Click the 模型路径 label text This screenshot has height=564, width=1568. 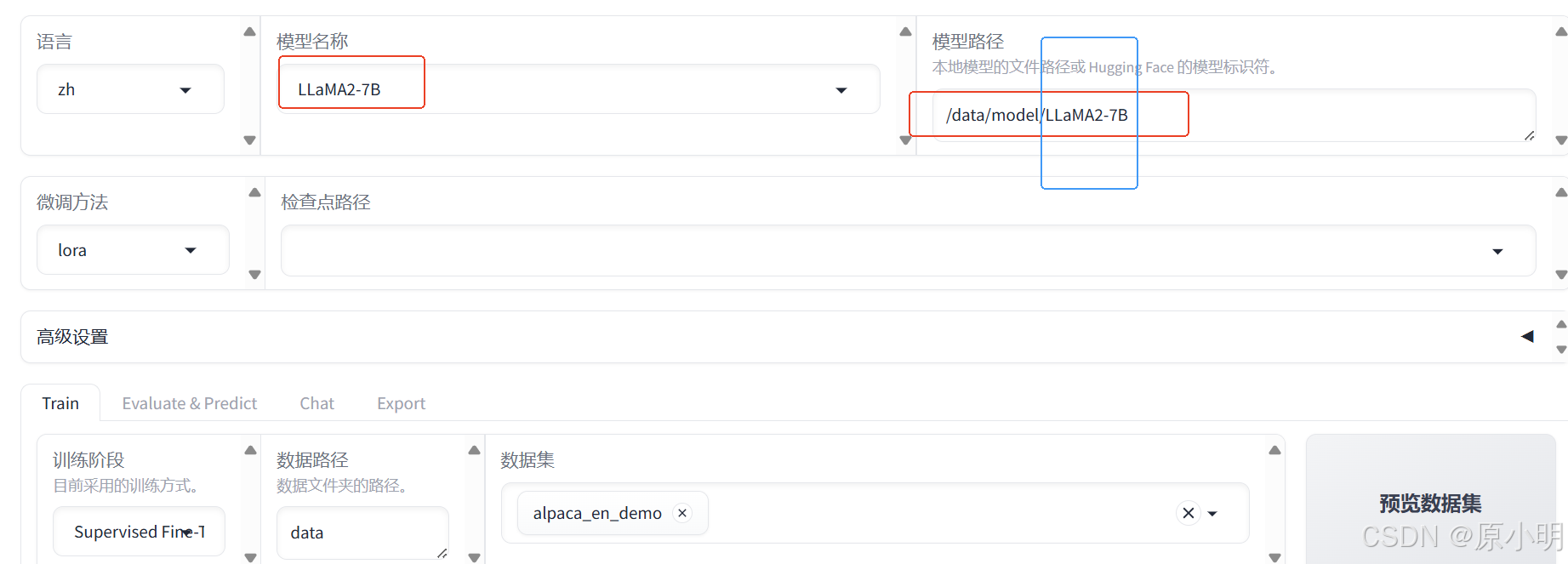(x=968, y=41)
